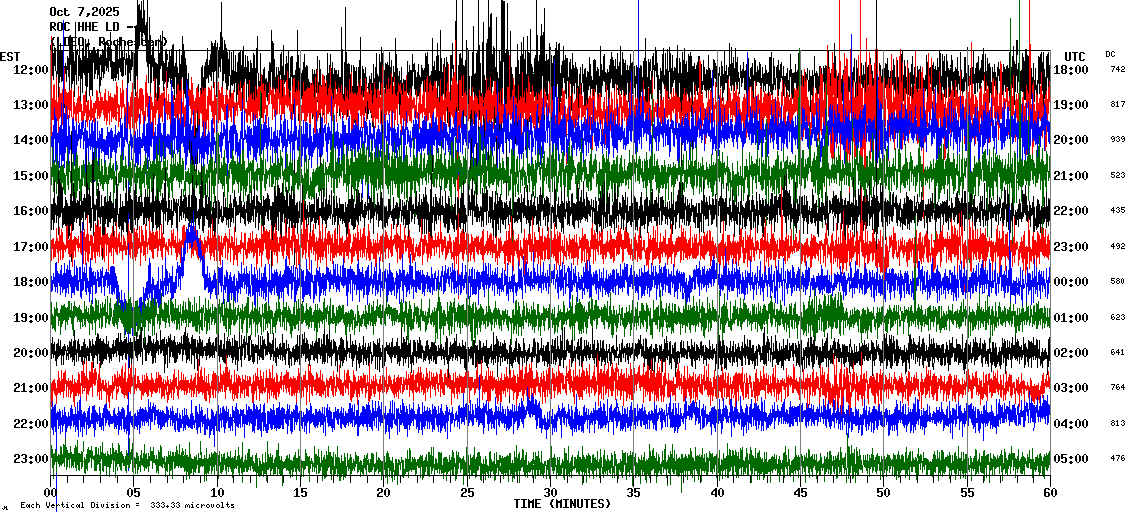This screenshot has width=1130, height=519.
Task: Click the Each Vertical Division scale text
Action: 127,505
